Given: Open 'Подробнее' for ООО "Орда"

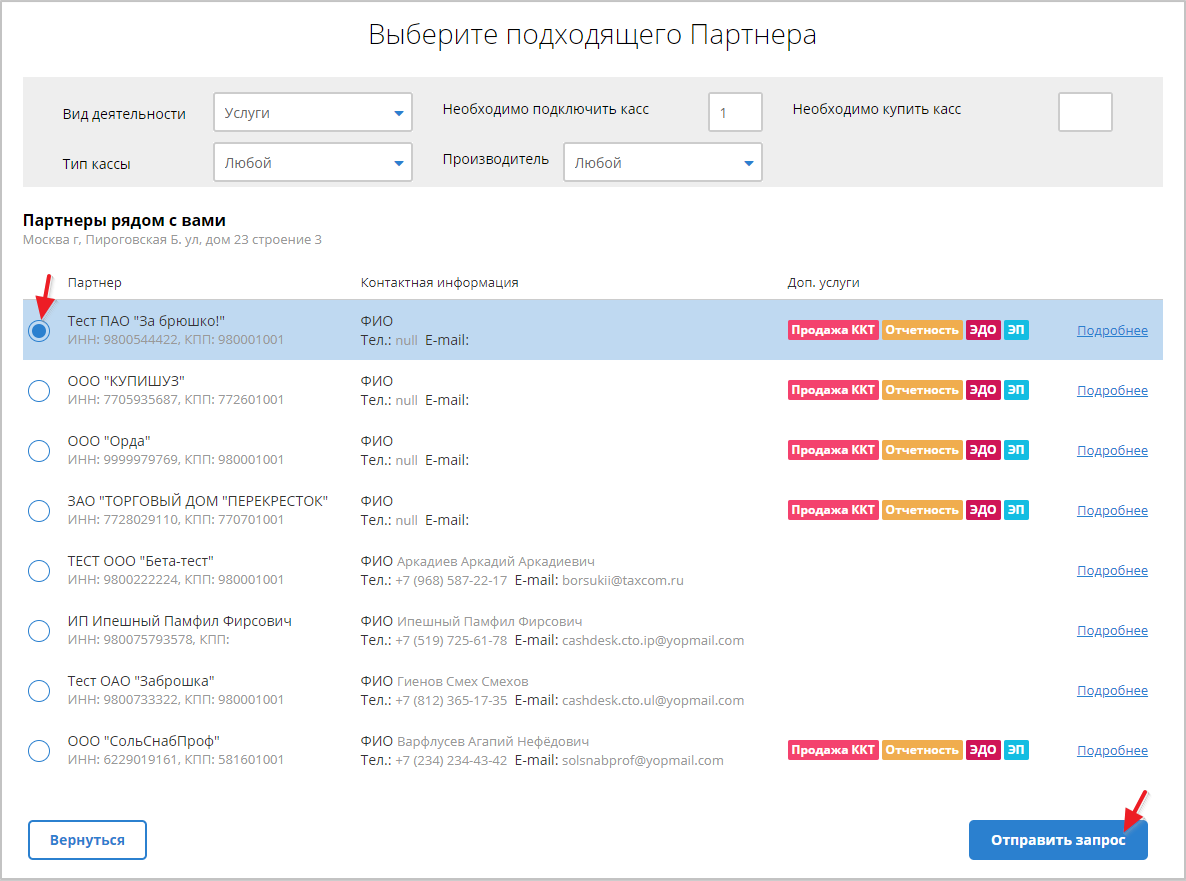Looking at the screenshot, I should point(1112,451).
